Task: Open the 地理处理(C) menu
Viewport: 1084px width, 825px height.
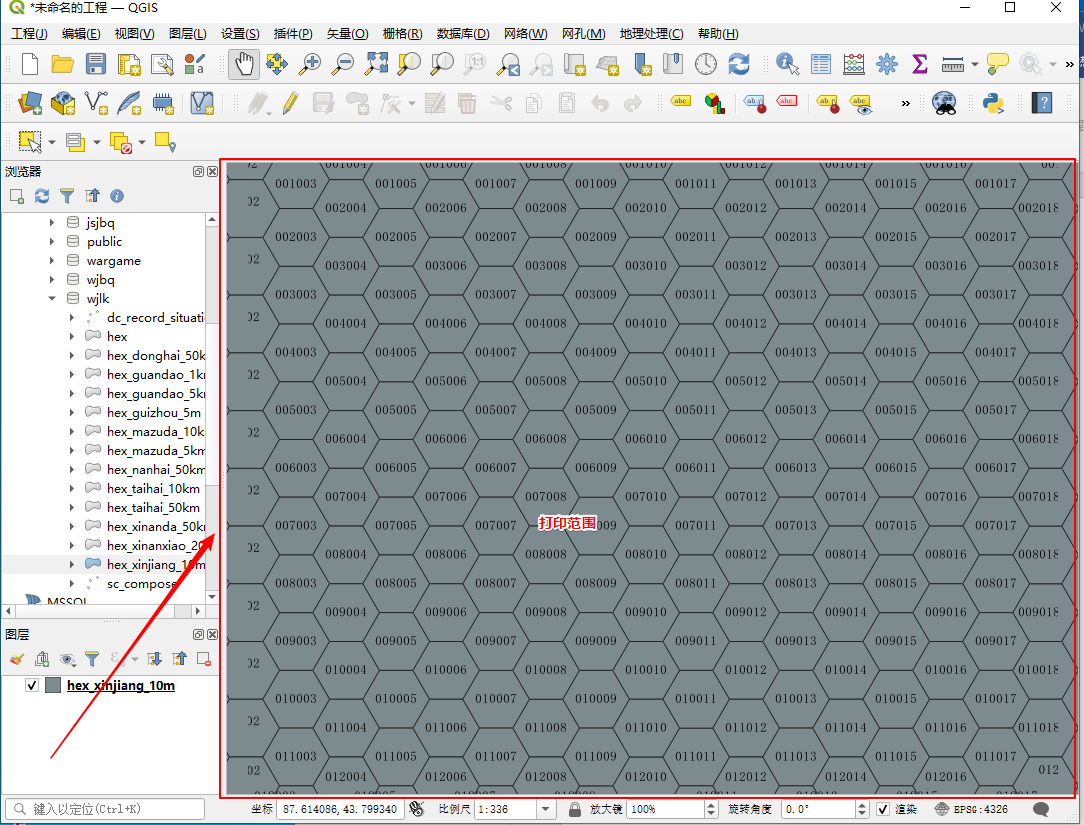Action: pos(651,34)
